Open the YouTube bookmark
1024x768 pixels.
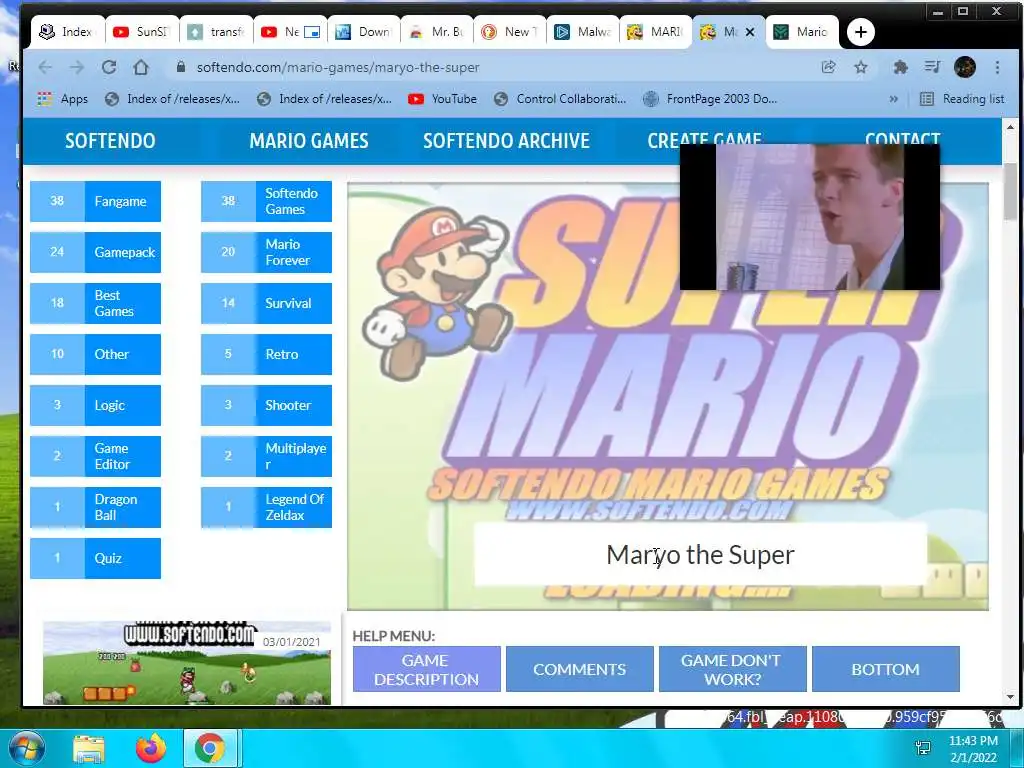pos(442,99)
